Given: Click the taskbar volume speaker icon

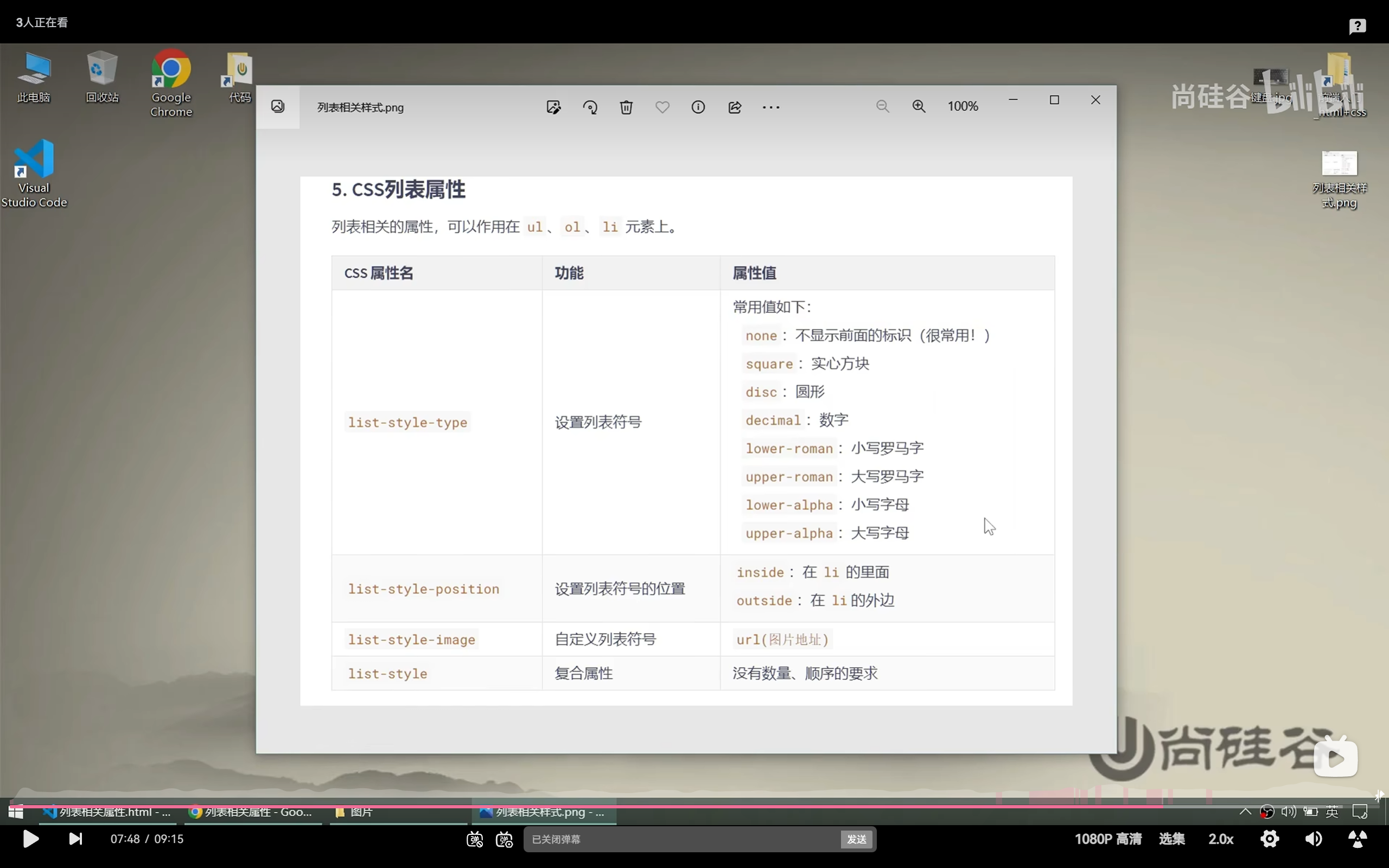Looking at the screenshot, I should (1289, 811).
